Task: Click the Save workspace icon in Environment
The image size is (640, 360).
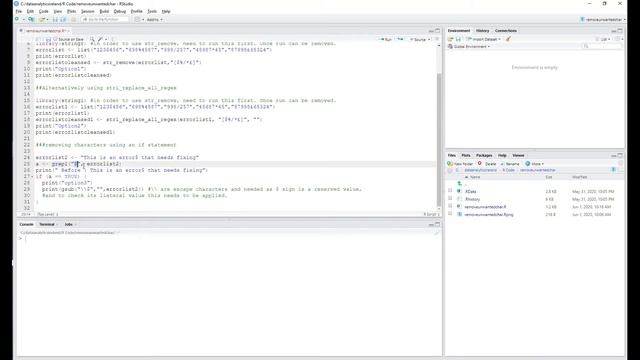Action: click(x=458, y=39)
